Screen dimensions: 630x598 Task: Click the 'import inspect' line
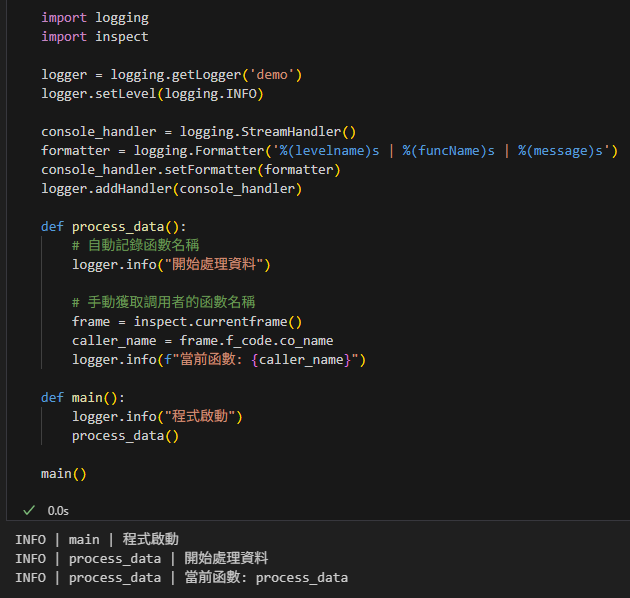pos(94,37)
